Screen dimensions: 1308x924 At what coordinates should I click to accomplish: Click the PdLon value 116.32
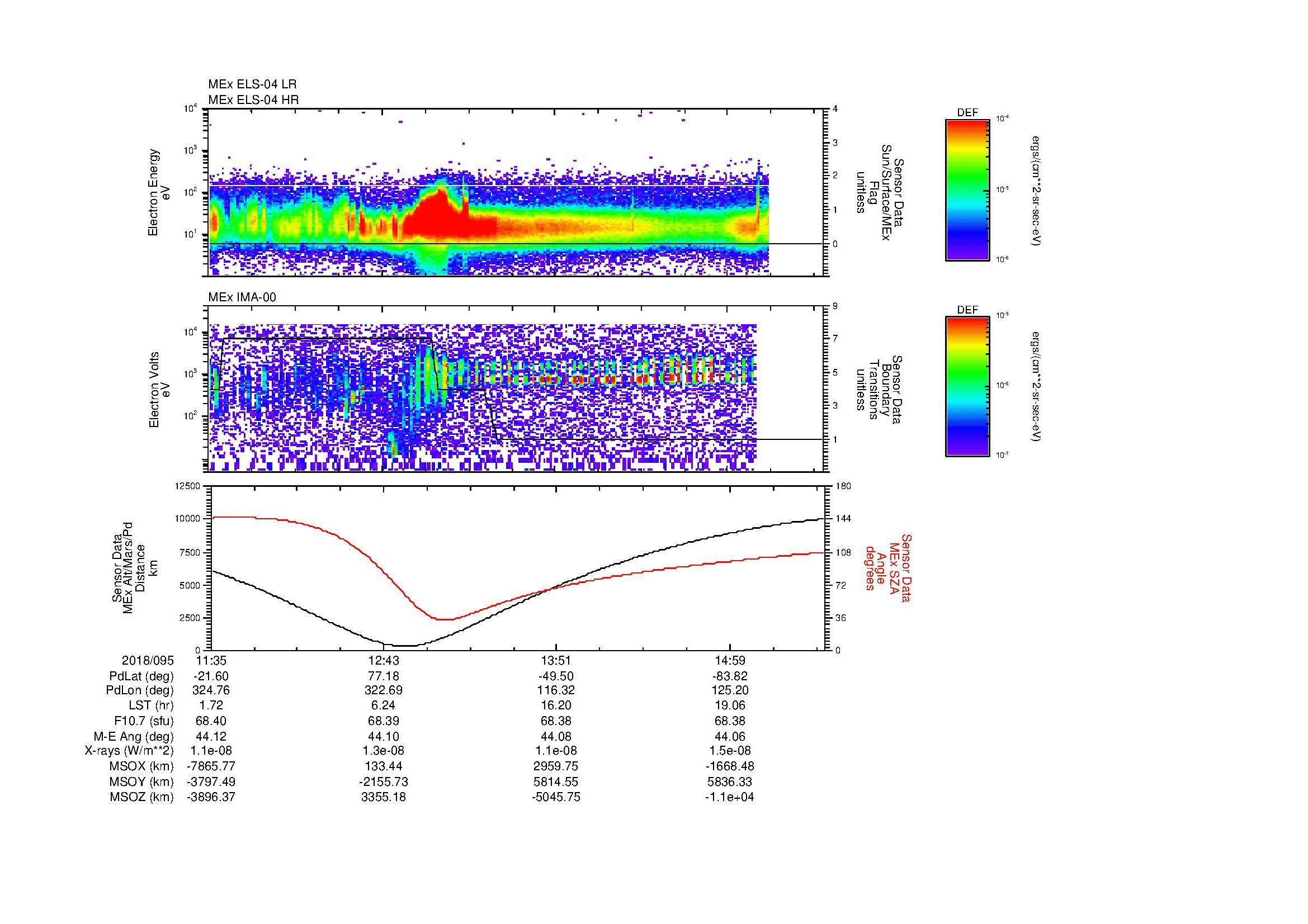(x=556, y=690)
